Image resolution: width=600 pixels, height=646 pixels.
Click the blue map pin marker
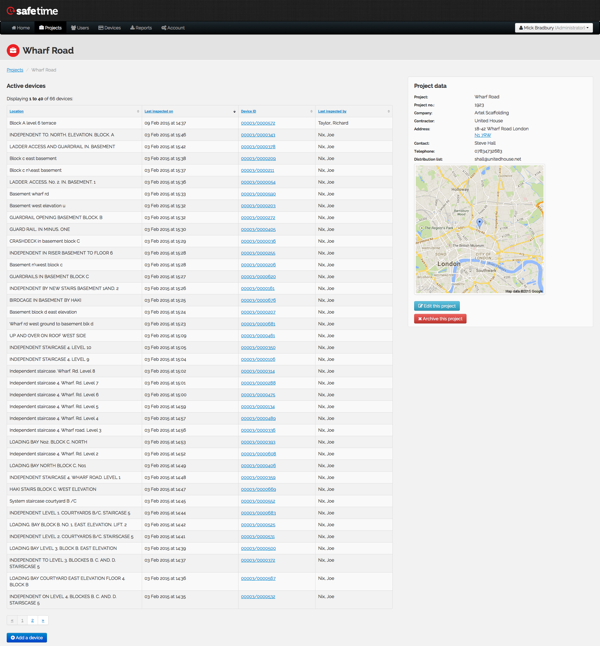(480, 222)
